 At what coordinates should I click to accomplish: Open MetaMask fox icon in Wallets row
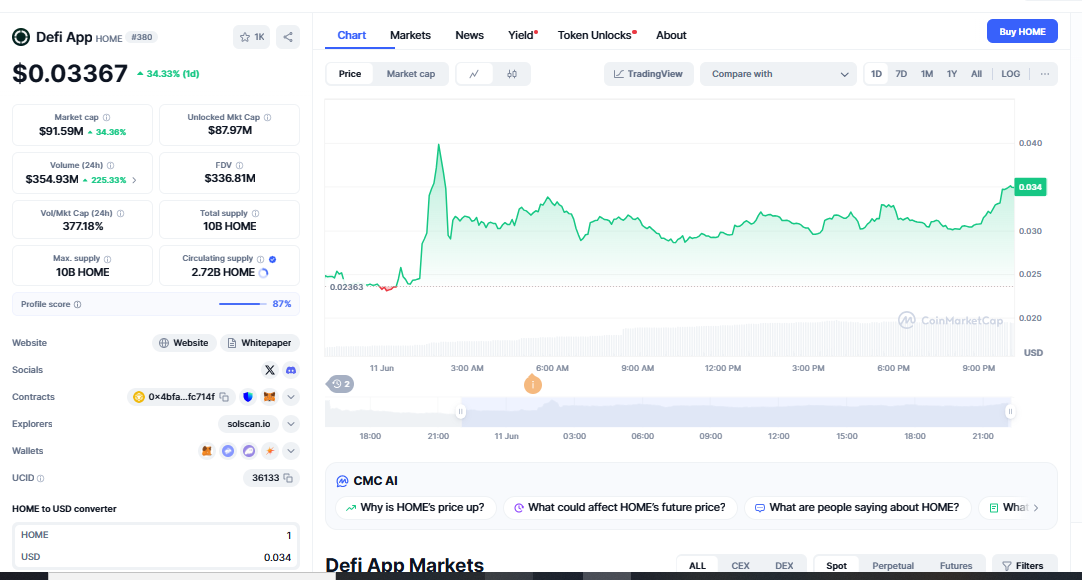click(206, 451)
